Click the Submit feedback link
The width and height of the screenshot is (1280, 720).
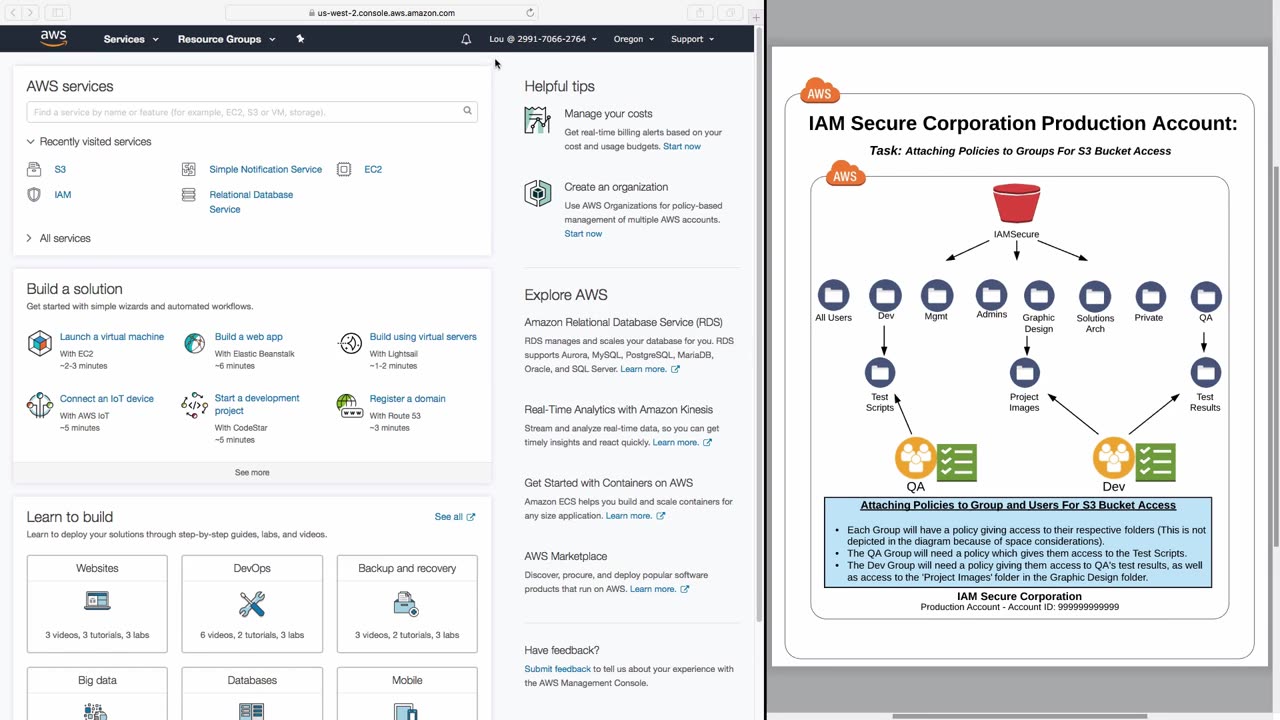click(557, 669)
